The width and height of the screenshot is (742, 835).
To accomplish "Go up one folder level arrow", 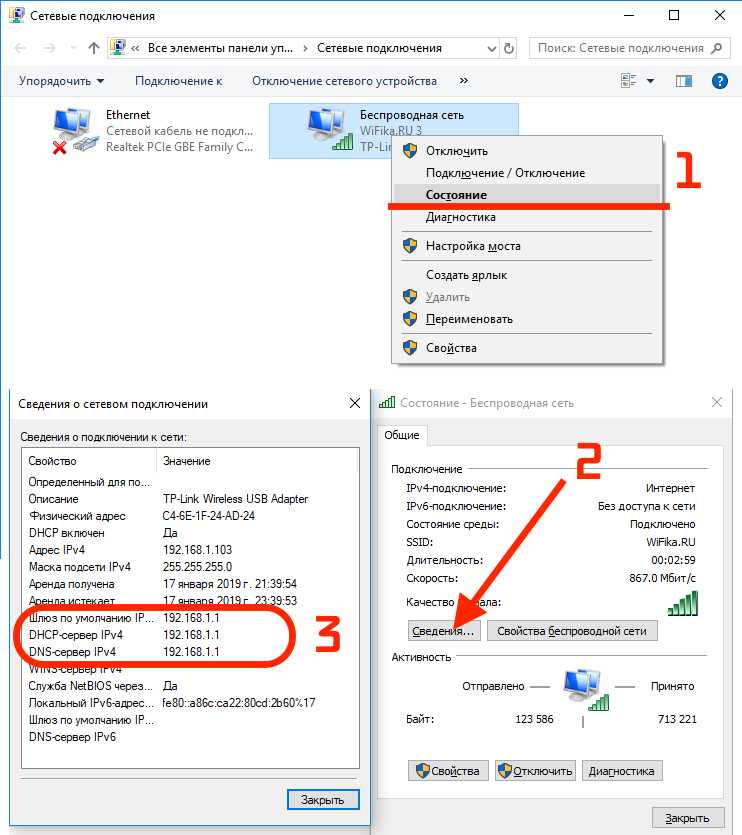I will (94, 48).
